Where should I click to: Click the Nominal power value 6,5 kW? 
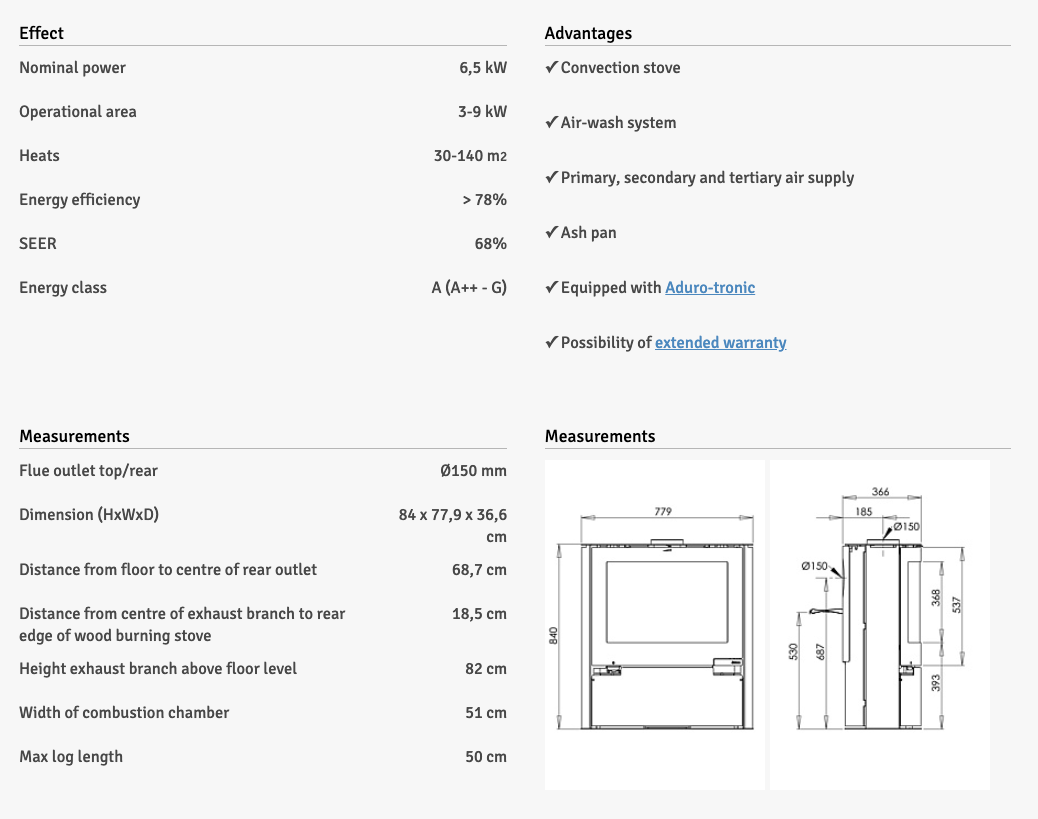pos(482,68)
